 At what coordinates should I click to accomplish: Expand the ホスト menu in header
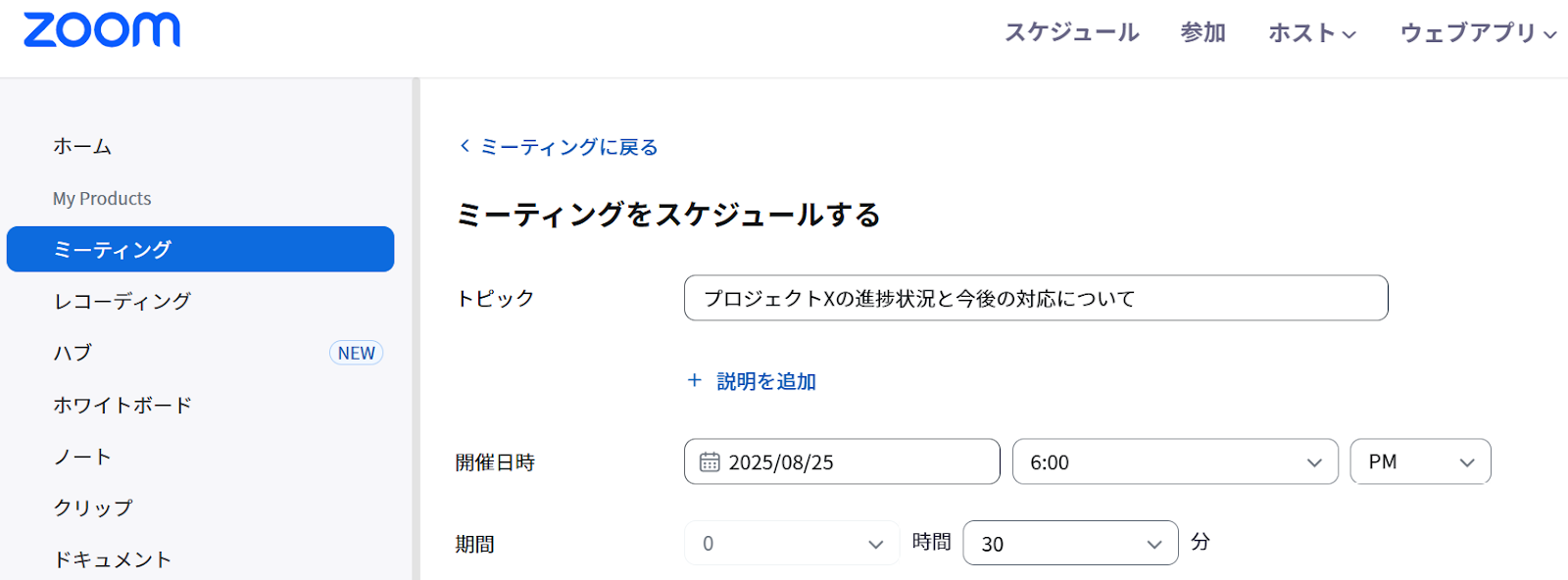tap(1312, 33)
